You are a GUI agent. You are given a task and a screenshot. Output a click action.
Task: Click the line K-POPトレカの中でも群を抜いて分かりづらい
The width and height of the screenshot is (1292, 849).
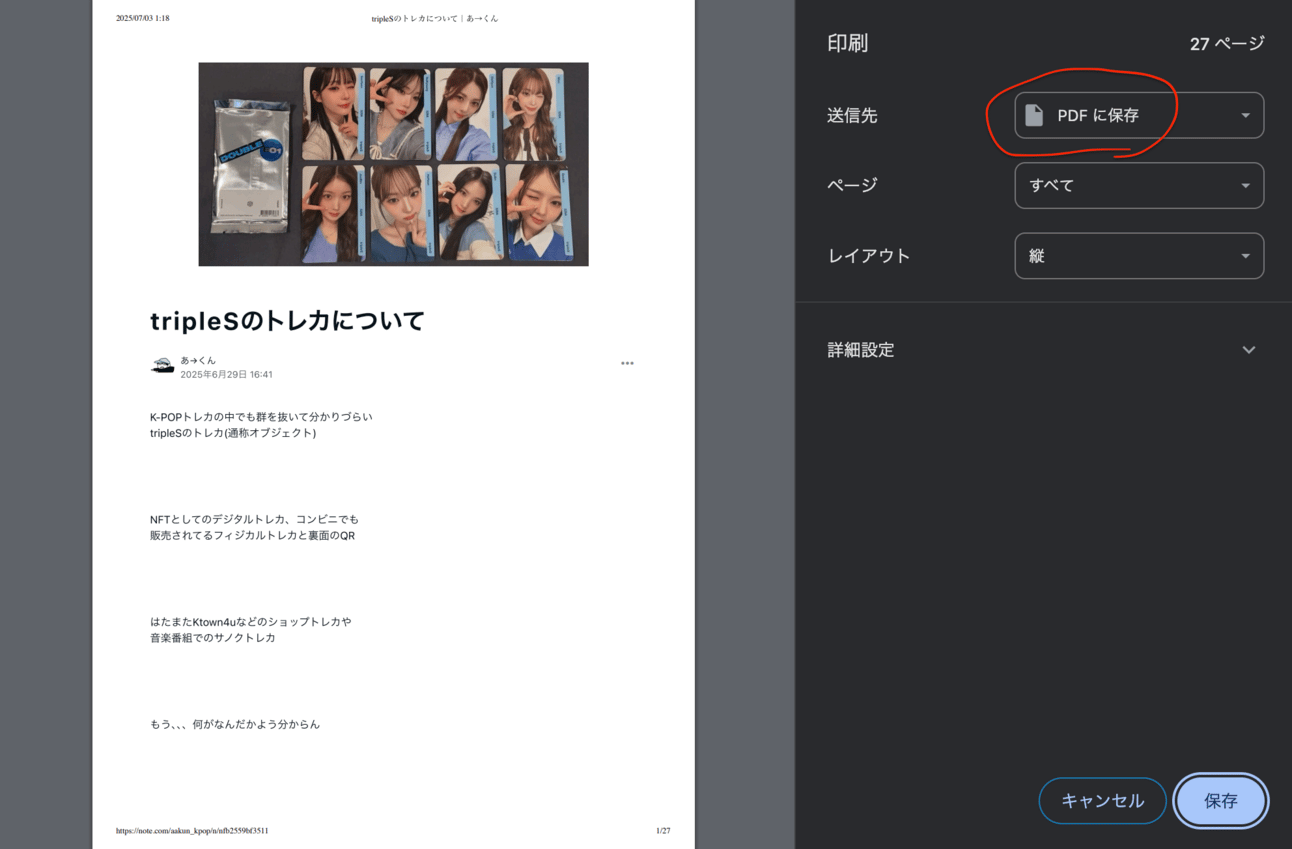pos(261,417)
